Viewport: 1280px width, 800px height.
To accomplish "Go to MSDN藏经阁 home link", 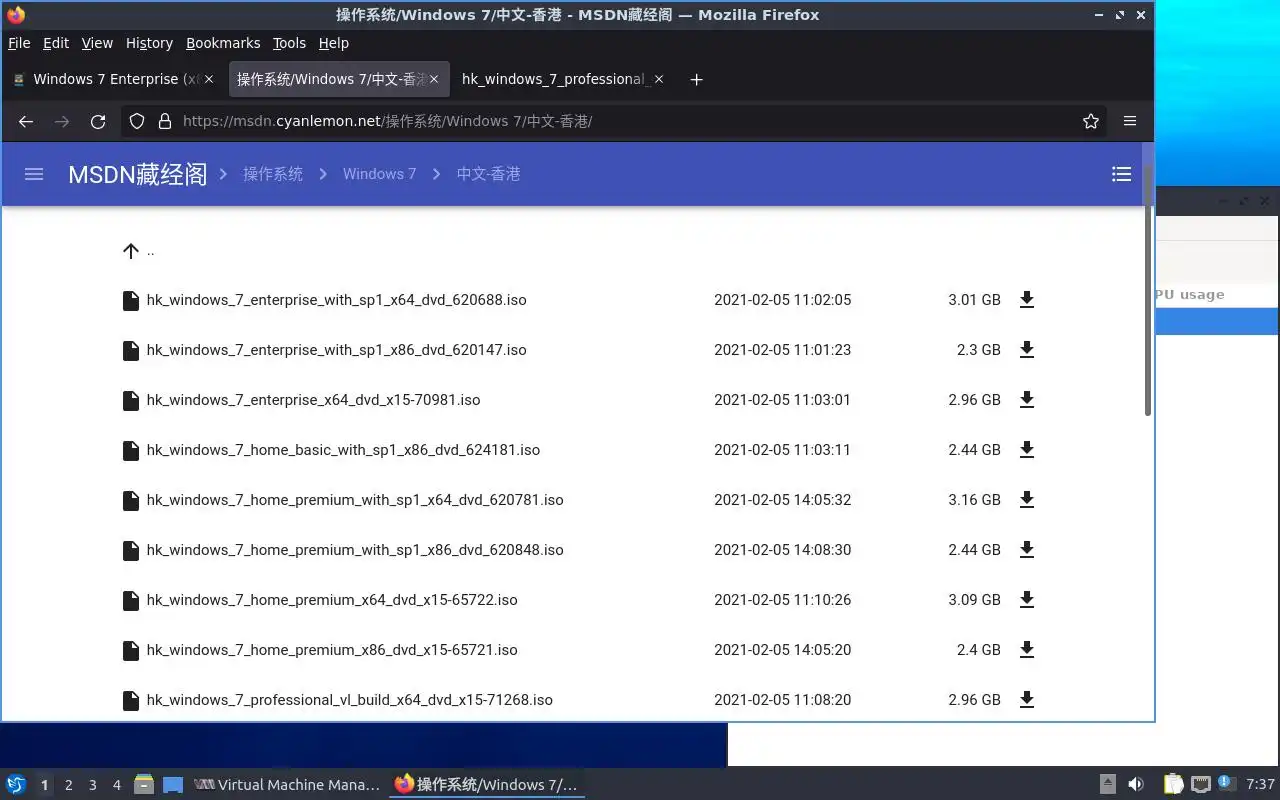I will coord(138,174).
